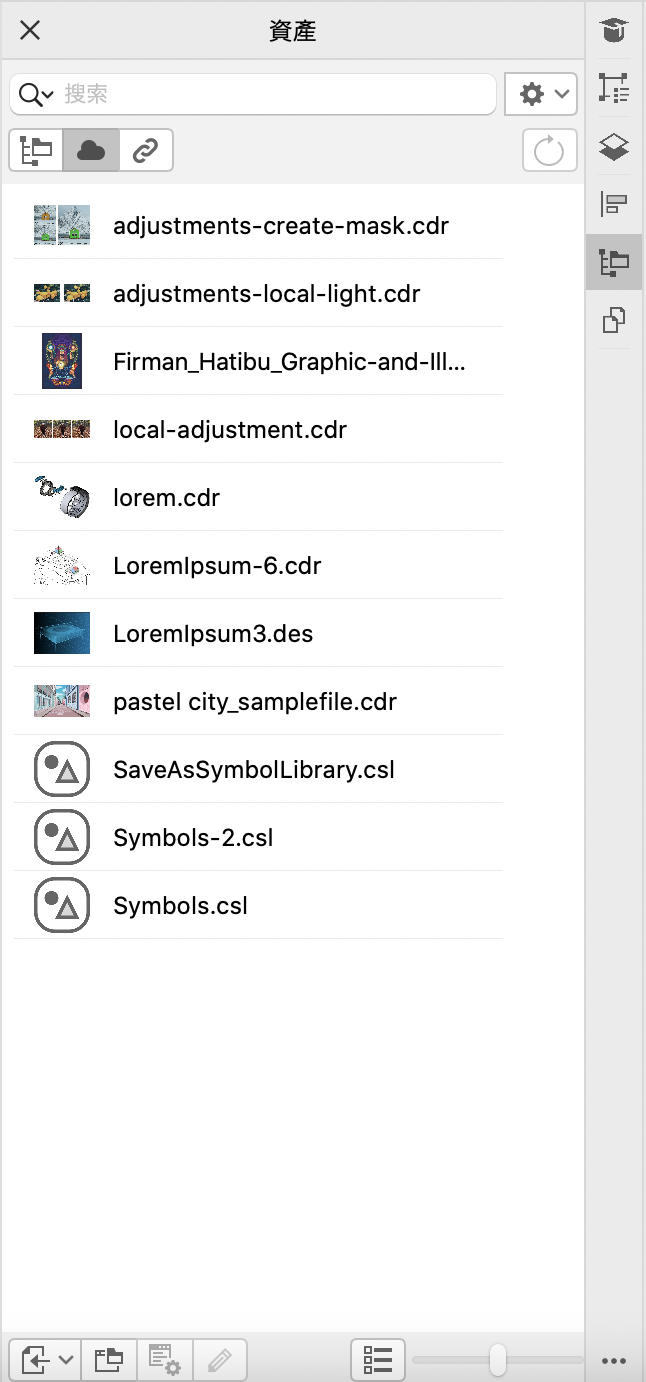Screen dimensions: 646x1382
Task: Toggle linked assets view
Action: pyautogui.click(x=146, y=151)
